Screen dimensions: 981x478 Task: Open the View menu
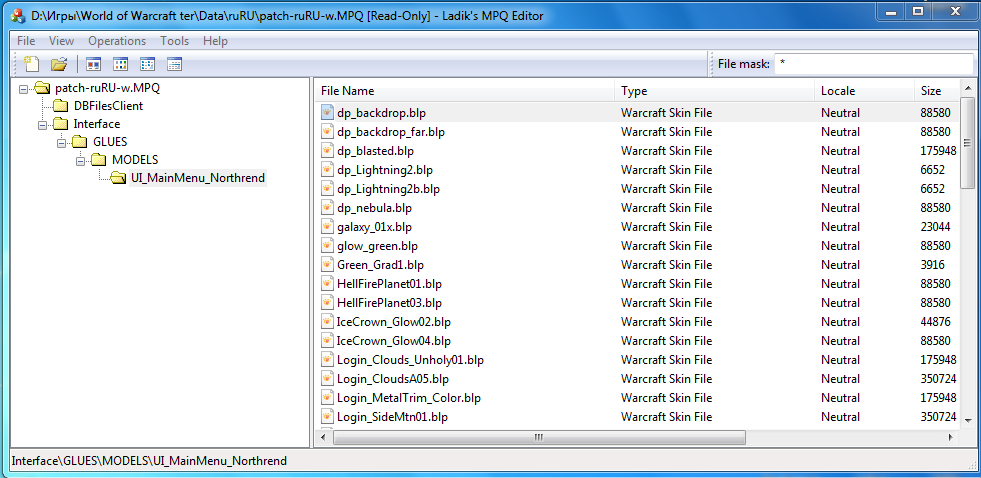coord(61,41)
